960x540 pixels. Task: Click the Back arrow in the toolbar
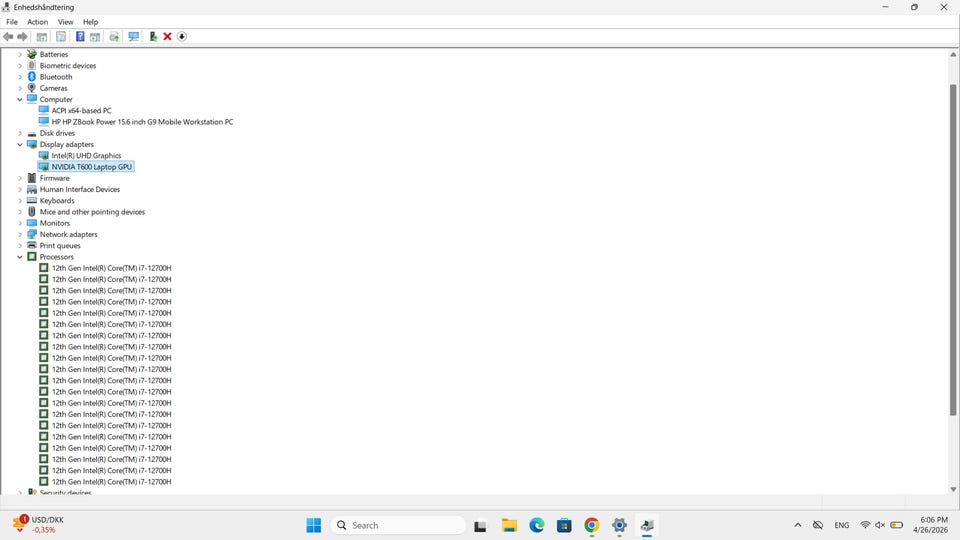click(8, 37)
